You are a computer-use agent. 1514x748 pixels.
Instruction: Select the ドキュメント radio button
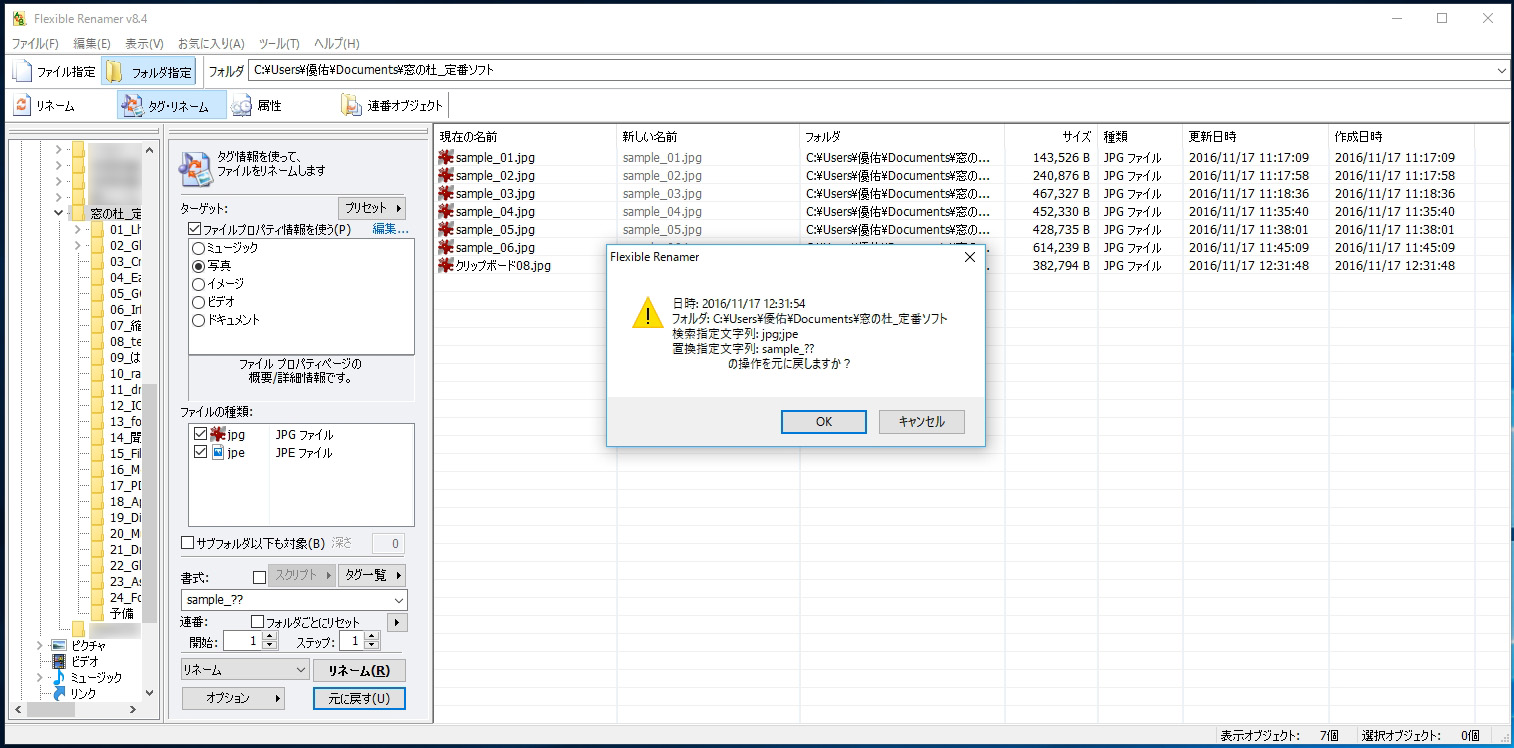click(x=198, y=320)
